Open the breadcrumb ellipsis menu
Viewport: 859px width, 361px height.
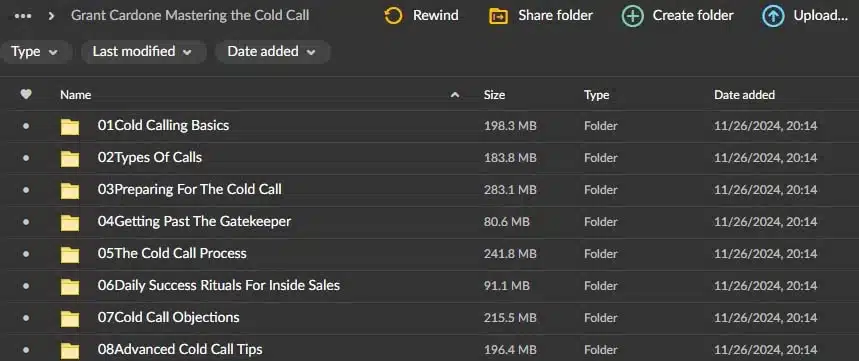click(22, 16)
